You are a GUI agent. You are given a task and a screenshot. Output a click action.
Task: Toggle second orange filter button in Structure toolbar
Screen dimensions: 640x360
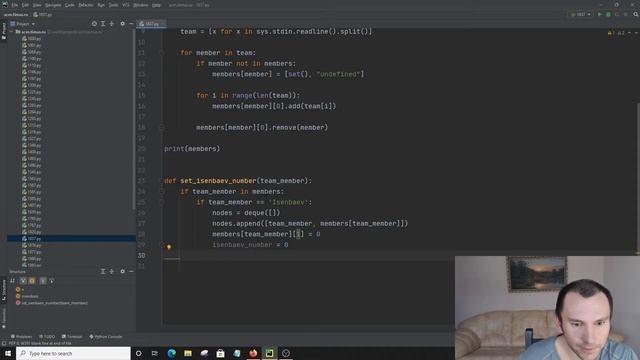pyautogui.click(x=32, y=281)
